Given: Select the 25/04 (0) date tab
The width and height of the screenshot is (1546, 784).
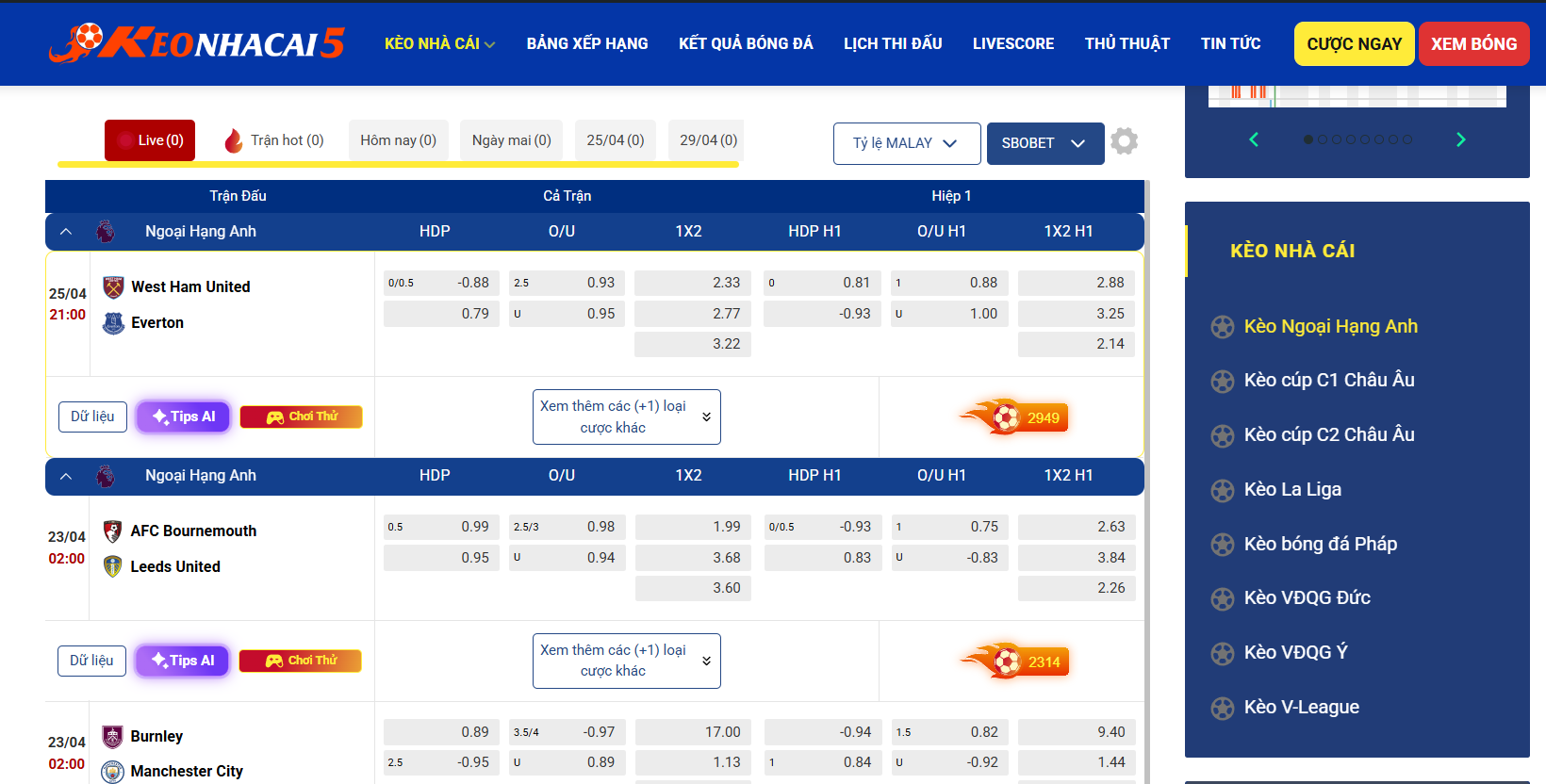Looking at the screenshot, I should tap(616, 140).
